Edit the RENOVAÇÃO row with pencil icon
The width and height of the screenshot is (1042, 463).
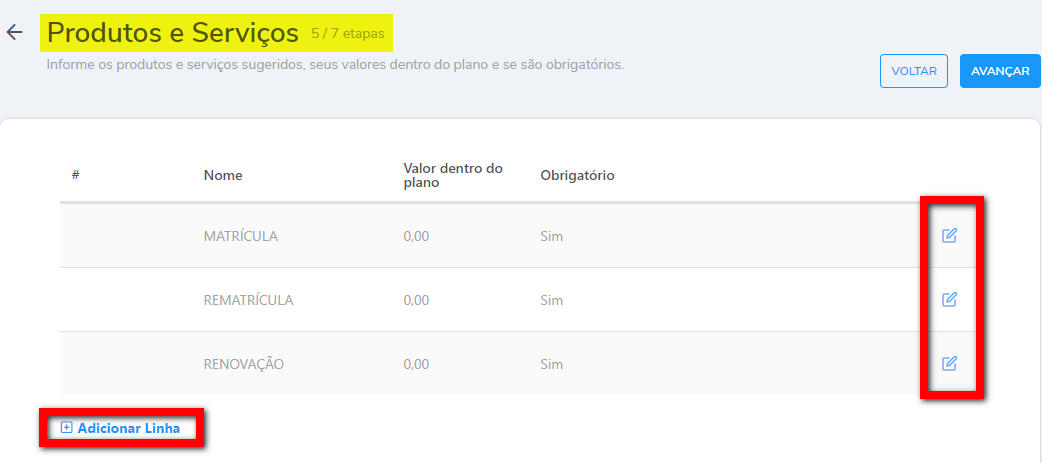[x=949, y=363]
